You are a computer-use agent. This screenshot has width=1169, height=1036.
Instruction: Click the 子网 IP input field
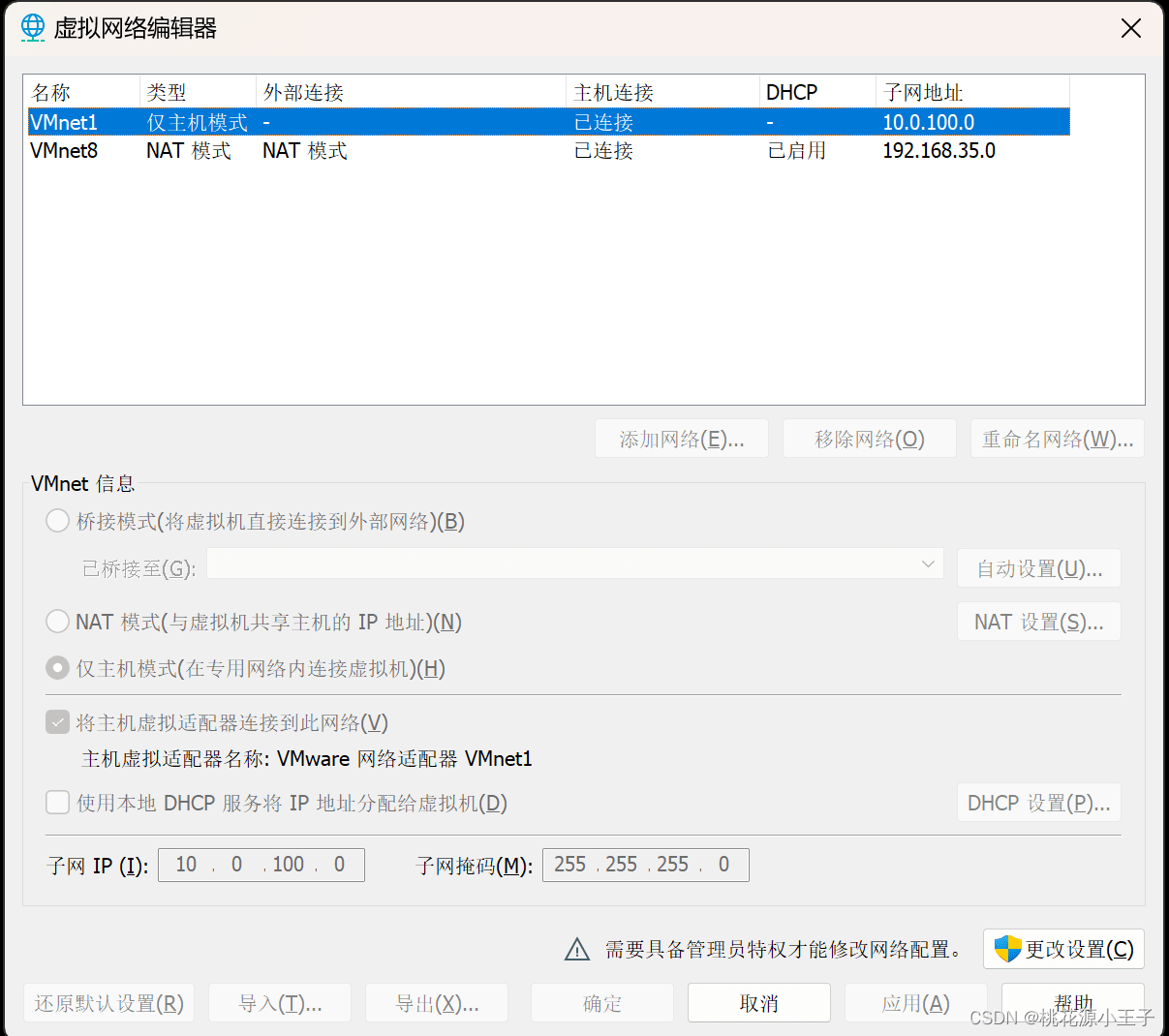click(261, 864)
